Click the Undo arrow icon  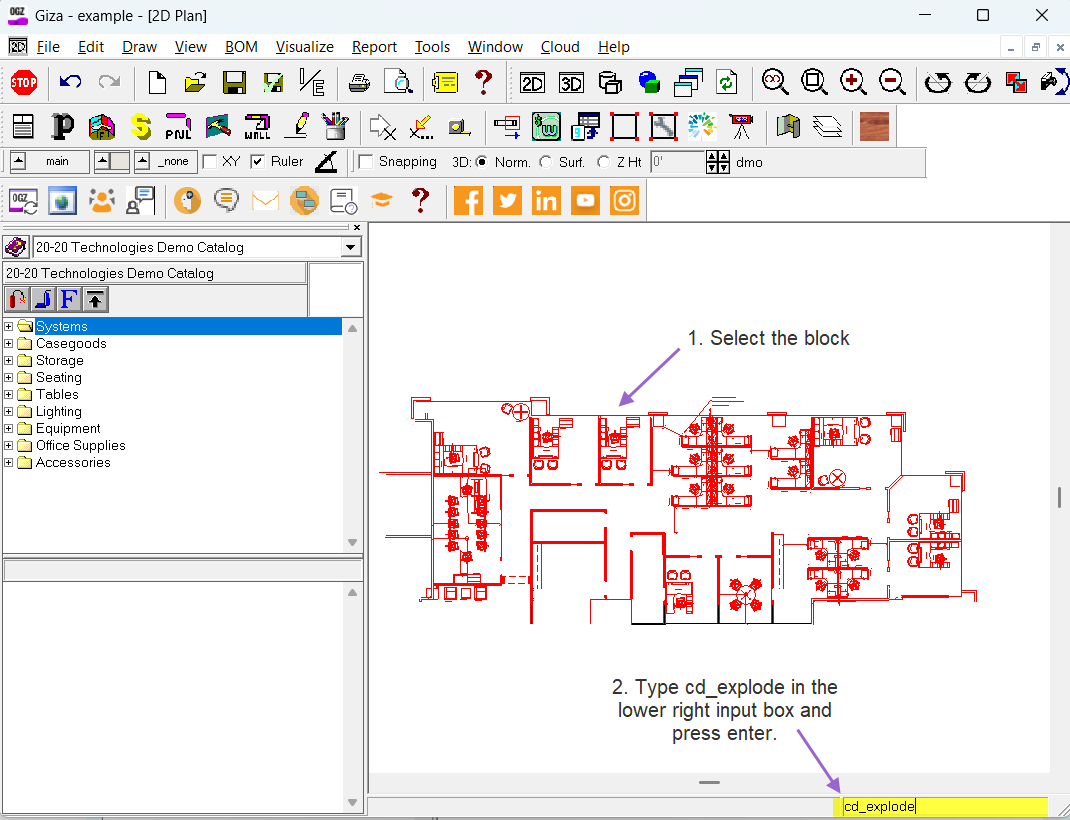[70, 83]
